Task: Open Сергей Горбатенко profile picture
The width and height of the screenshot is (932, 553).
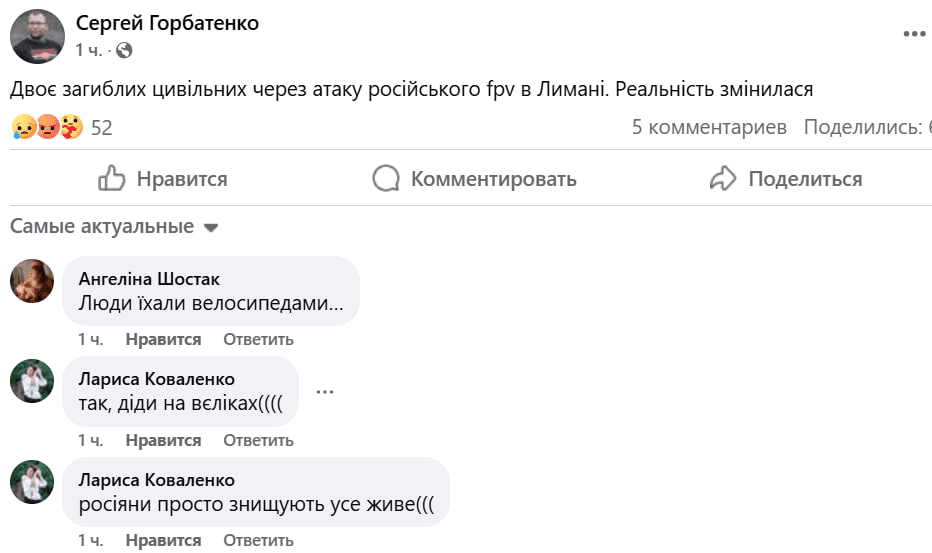Action: coord(37,37)
